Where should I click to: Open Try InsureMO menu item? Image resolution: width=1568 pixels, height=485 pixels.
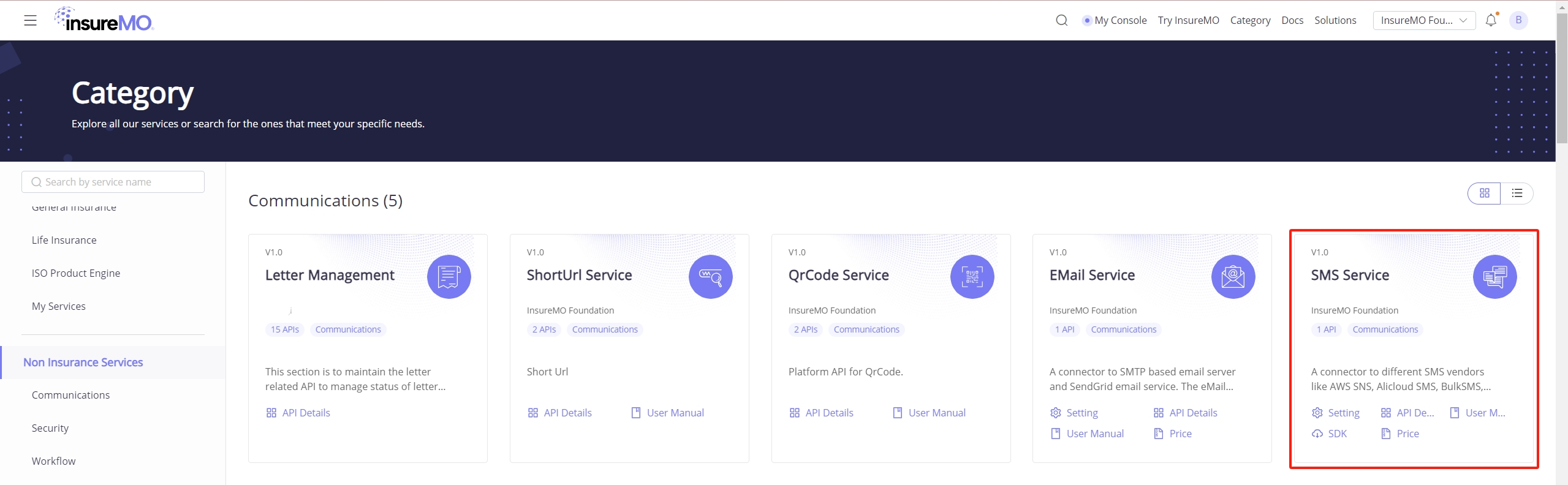coord(1189,20)
